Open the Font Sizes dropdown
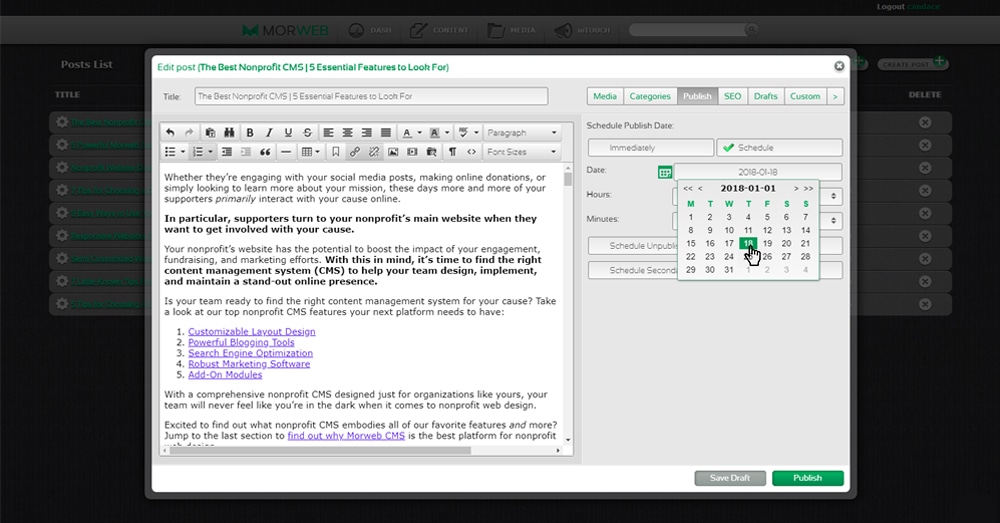 pos(522,152)
